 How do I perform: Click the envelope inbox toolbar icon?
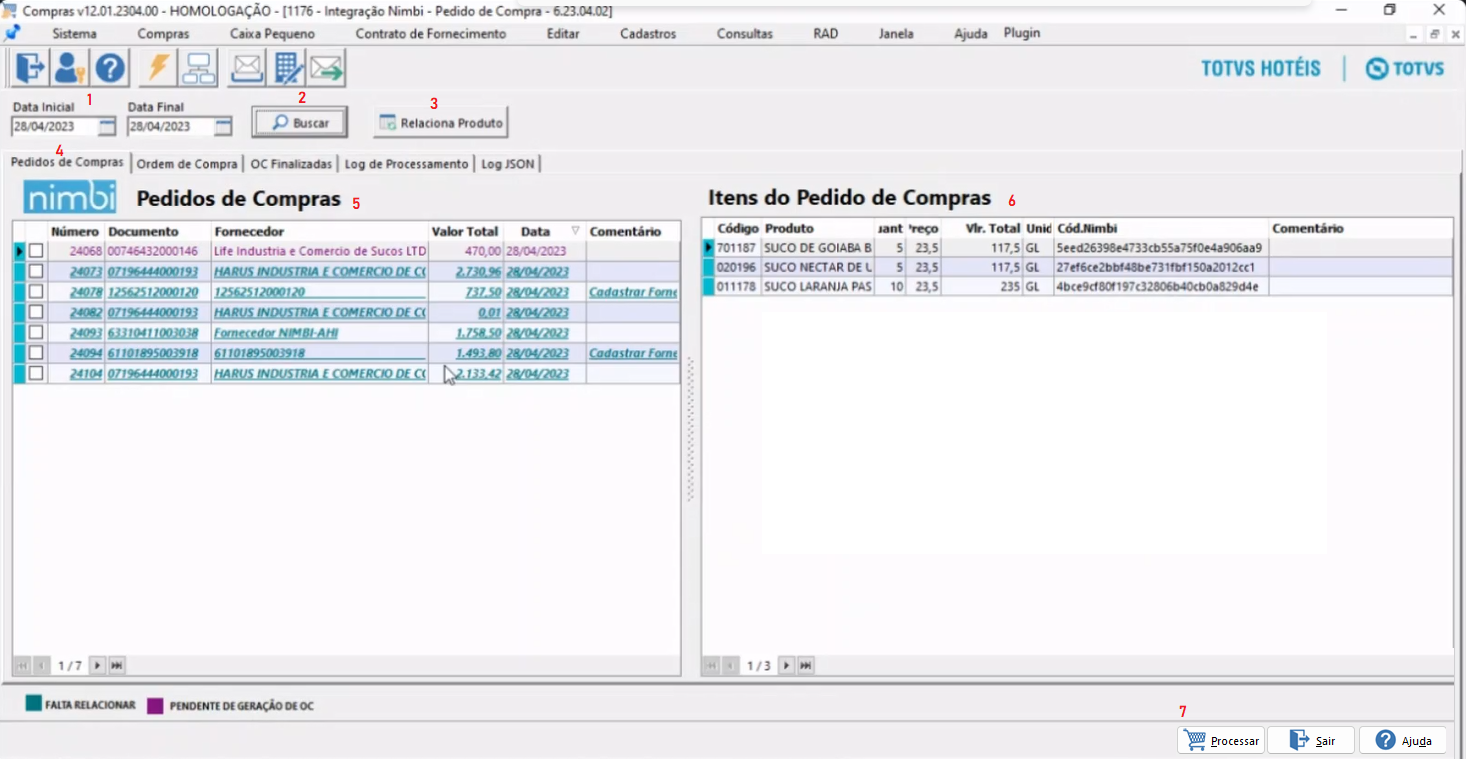pyautogui.click(x=247, y=68)
